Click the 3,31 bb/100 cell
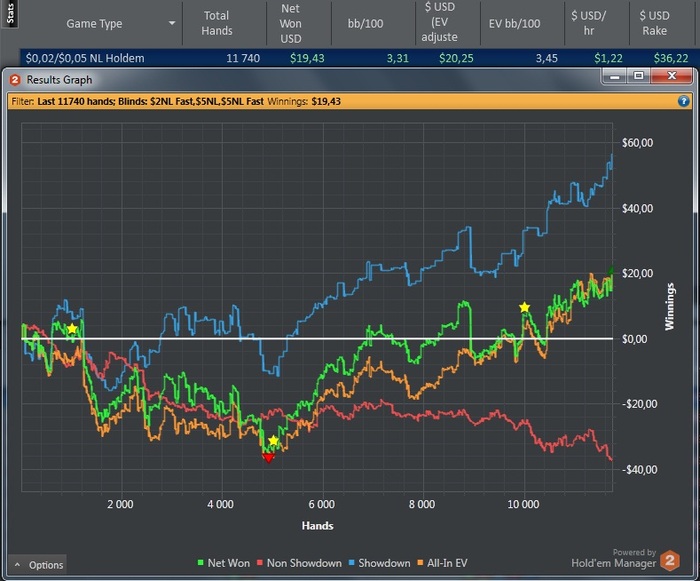 [397, 58]
